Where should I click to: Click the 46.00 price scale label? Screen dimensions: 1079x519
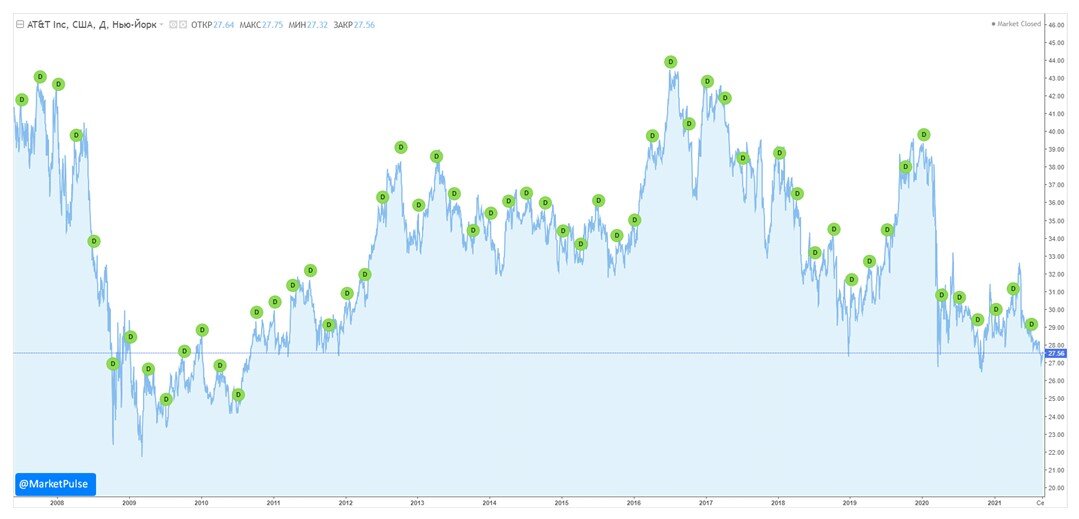point(1055,25)
